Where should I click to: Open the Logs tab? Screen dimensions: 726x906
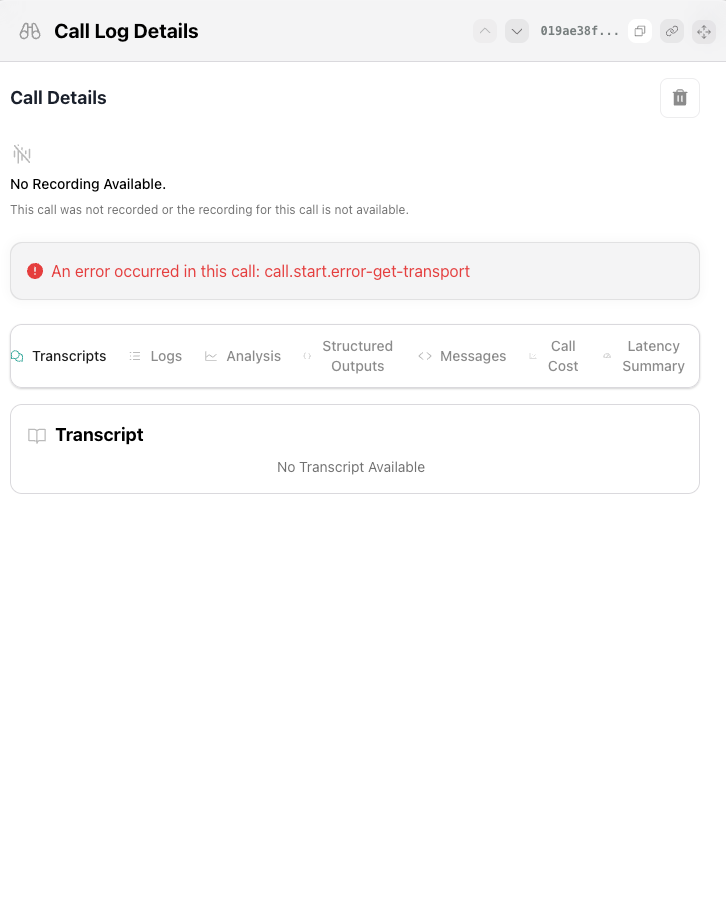[156, 356]
